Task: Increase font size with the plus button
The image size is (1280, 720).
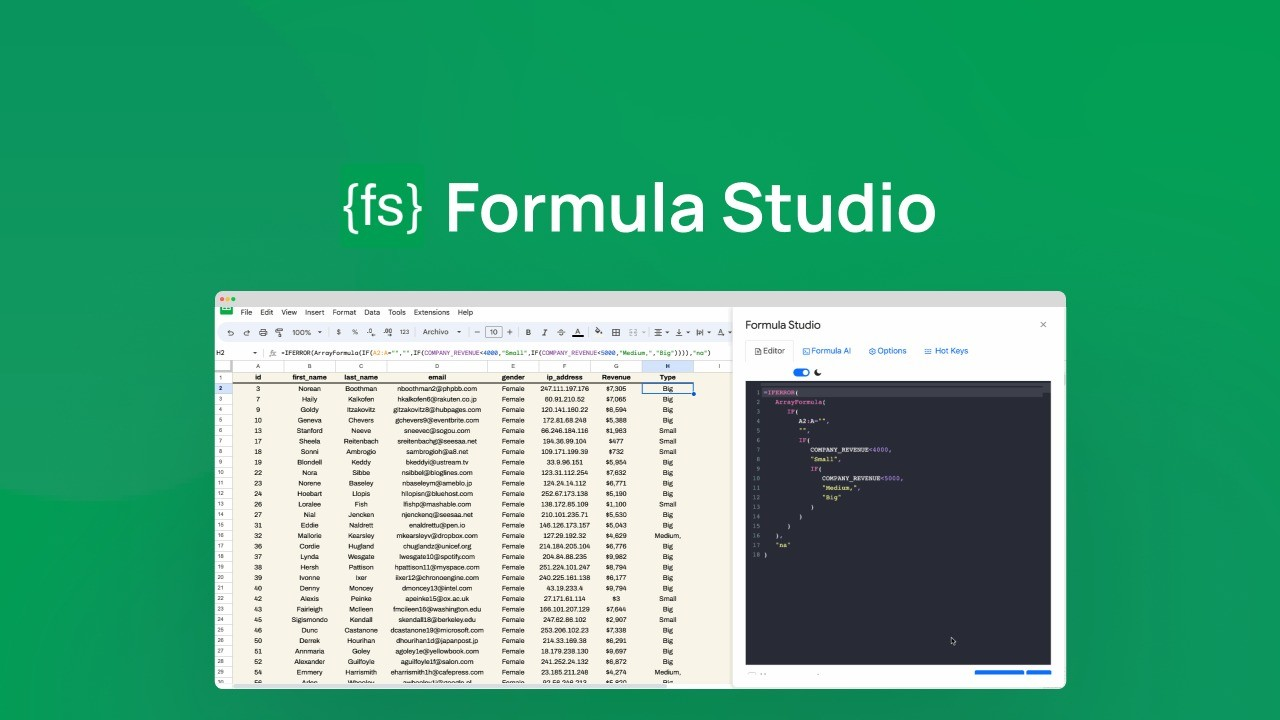Action: pos(509,332)
